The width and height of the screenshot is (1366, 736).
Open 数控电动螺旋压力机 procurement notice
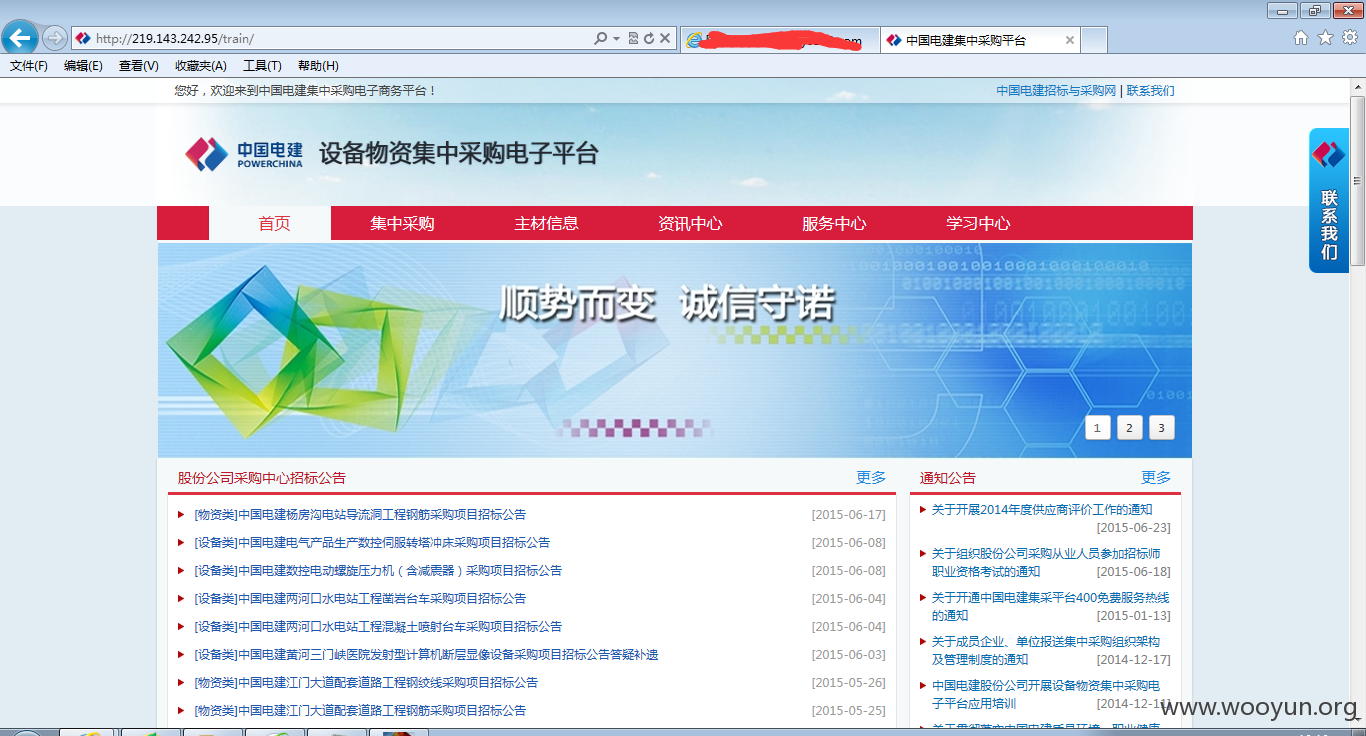click(x=378, y=571)
